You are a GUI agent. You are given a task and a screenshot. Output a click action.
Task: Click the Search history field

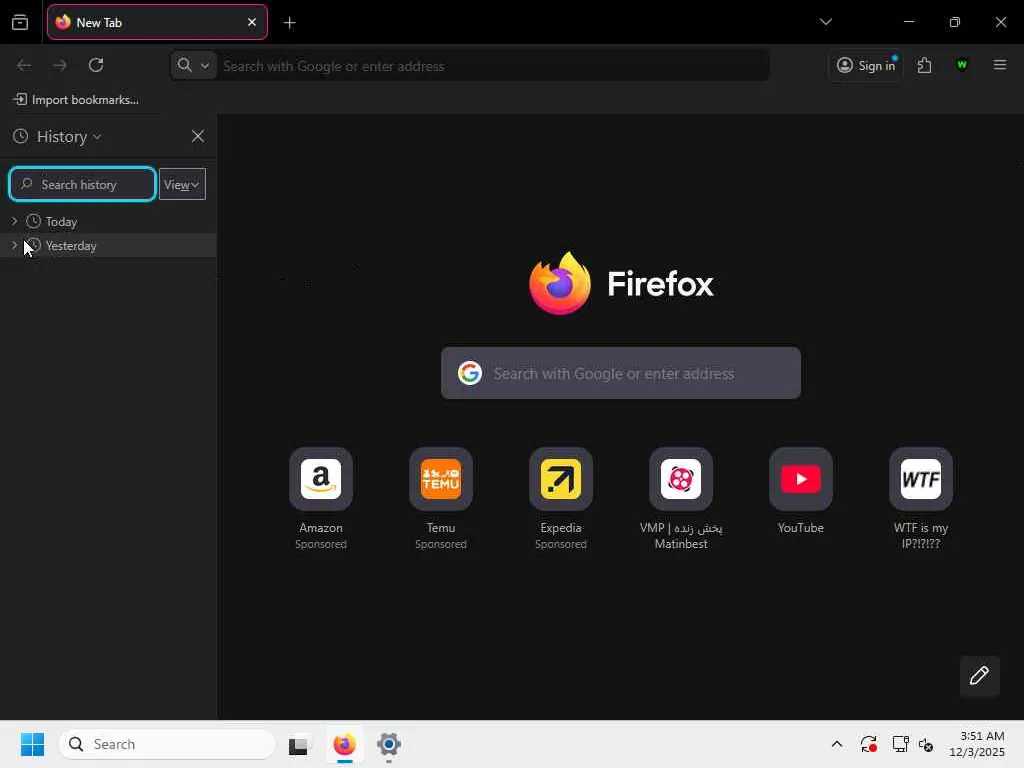(82, 184)
